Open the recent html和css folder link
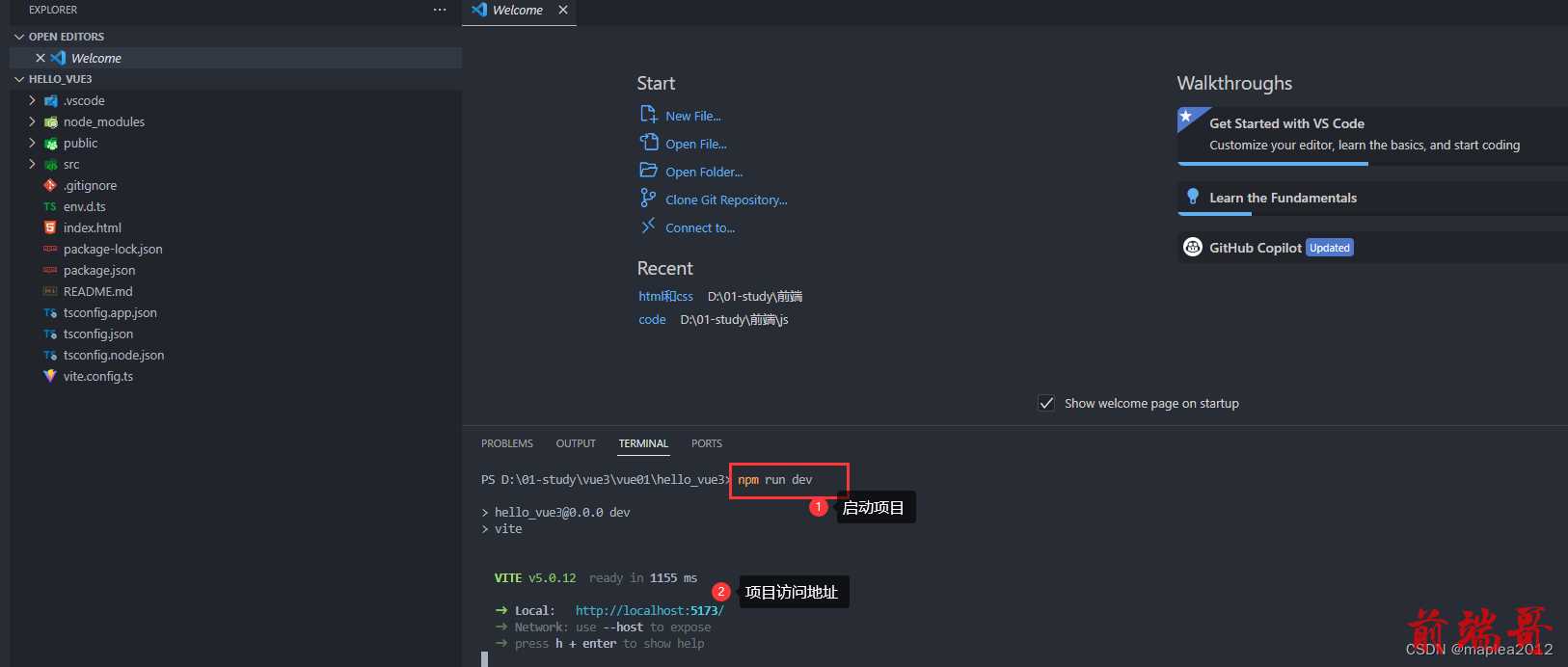This screenshot has width=1568, height=667. (x=665, y=296)
